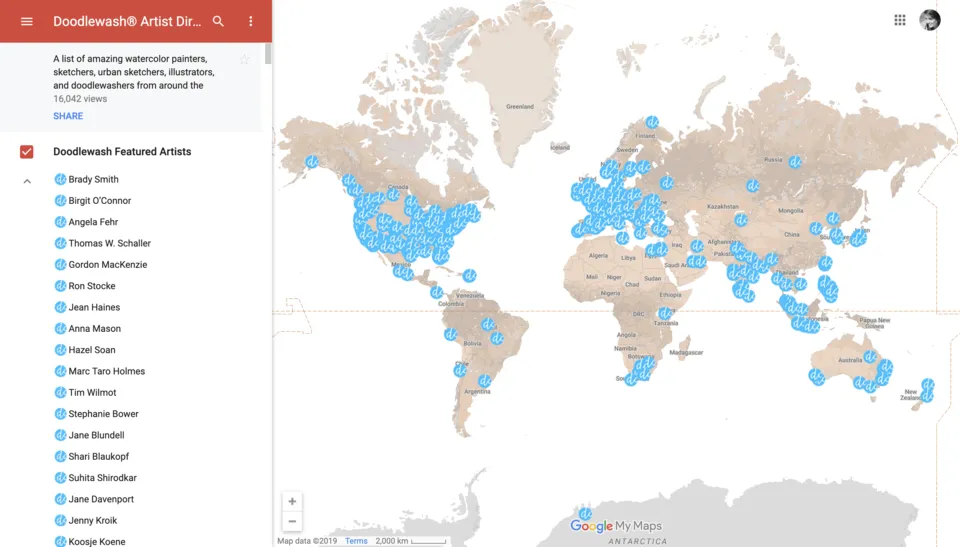Select Brady Smith in the list

[x=93, y=179]
